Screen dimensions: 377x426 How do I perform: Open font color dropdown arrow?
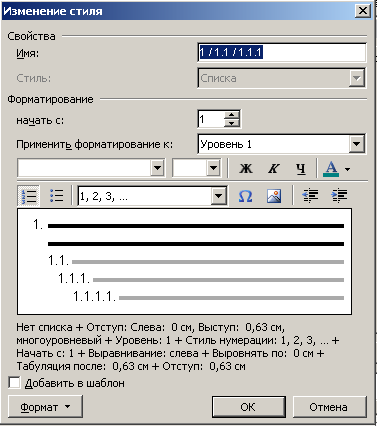(x=347, y=169)
